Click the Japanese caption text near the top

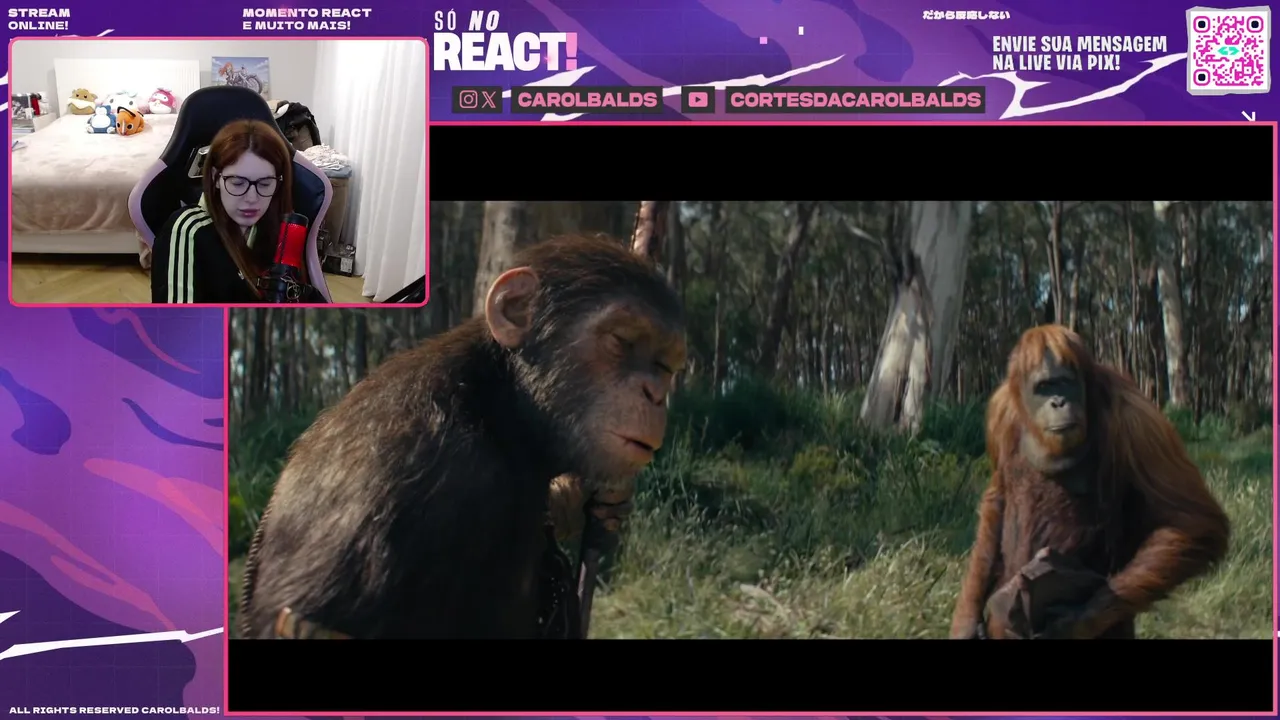pyautogui.click(x=965, y=15)
